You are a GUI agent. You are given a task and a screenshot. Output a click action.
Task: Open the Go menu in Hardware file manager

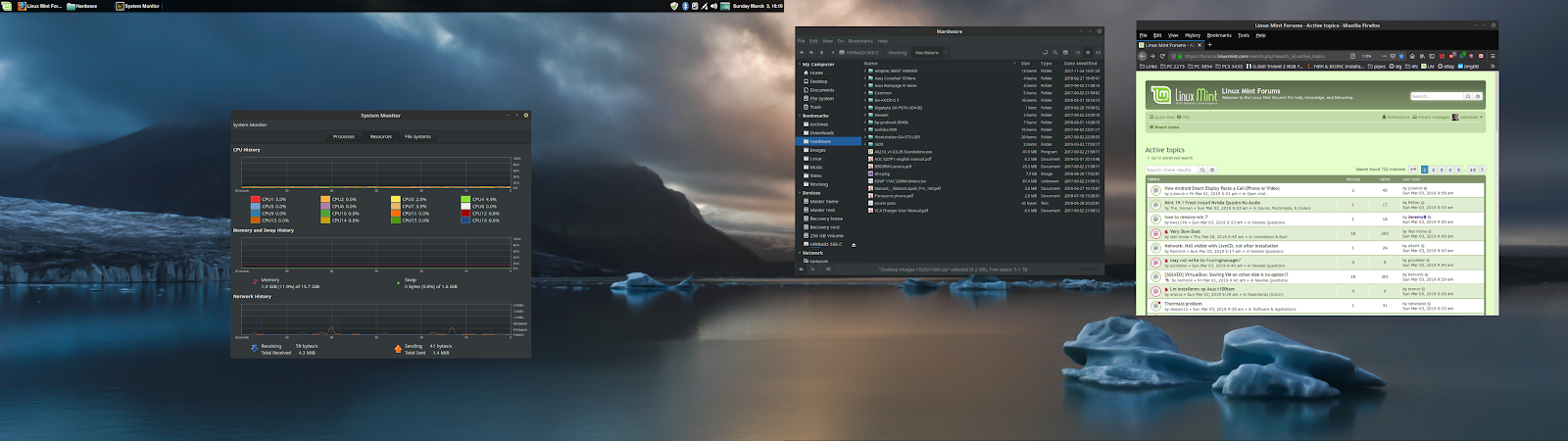[841, 41]
